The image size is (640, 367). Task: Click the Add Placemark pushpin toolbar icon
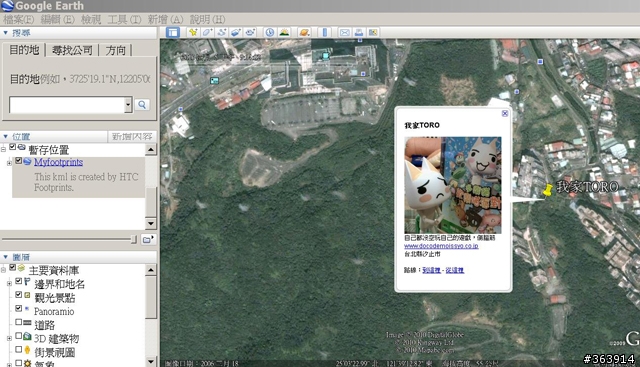(x=193, y=32)
